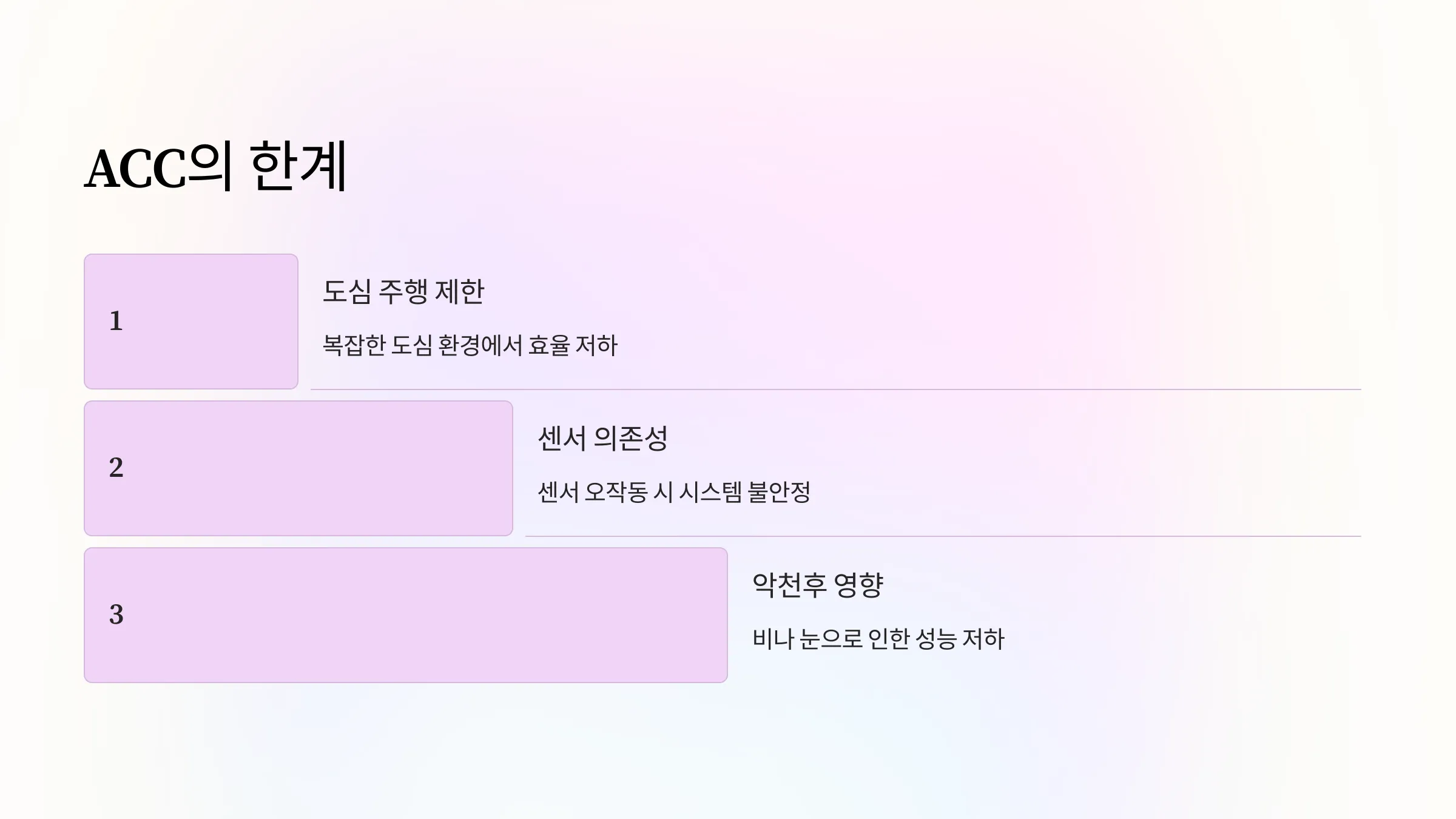
Task: Click heading "도심 주행 제한"
Action: click(x=403, y=292)
